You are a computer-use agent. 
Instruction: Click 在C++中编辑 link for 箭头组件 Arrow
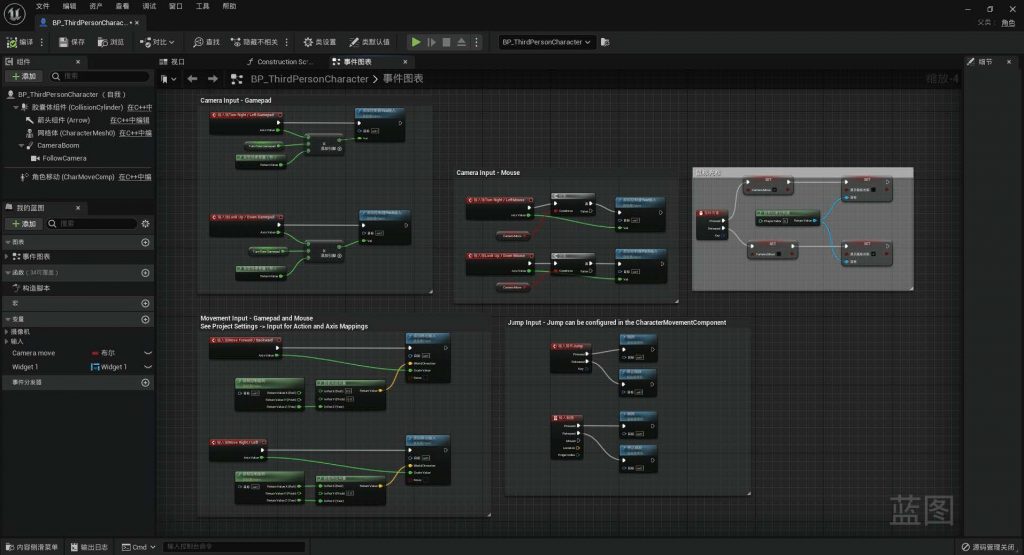pos(129,120)
